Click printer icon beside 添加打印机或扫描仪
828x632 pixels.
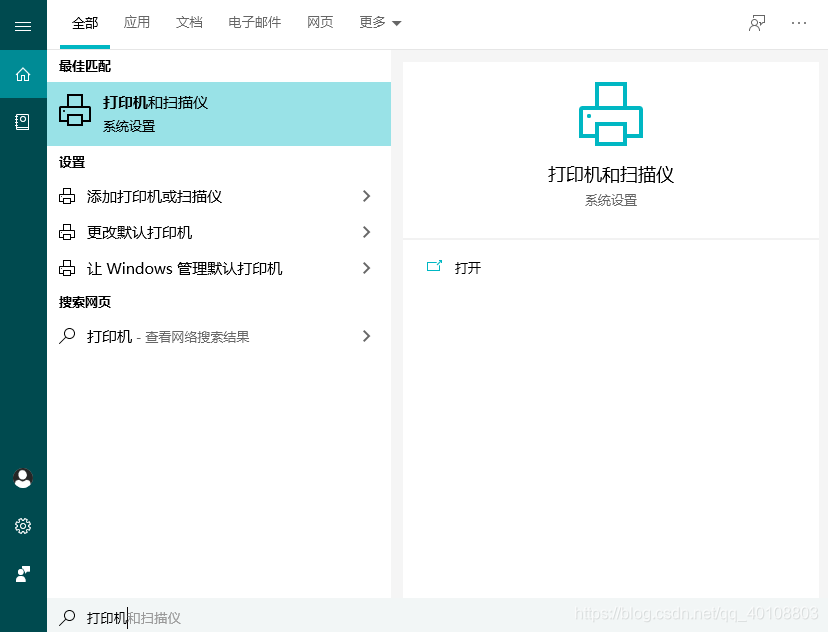click(67, 196)
